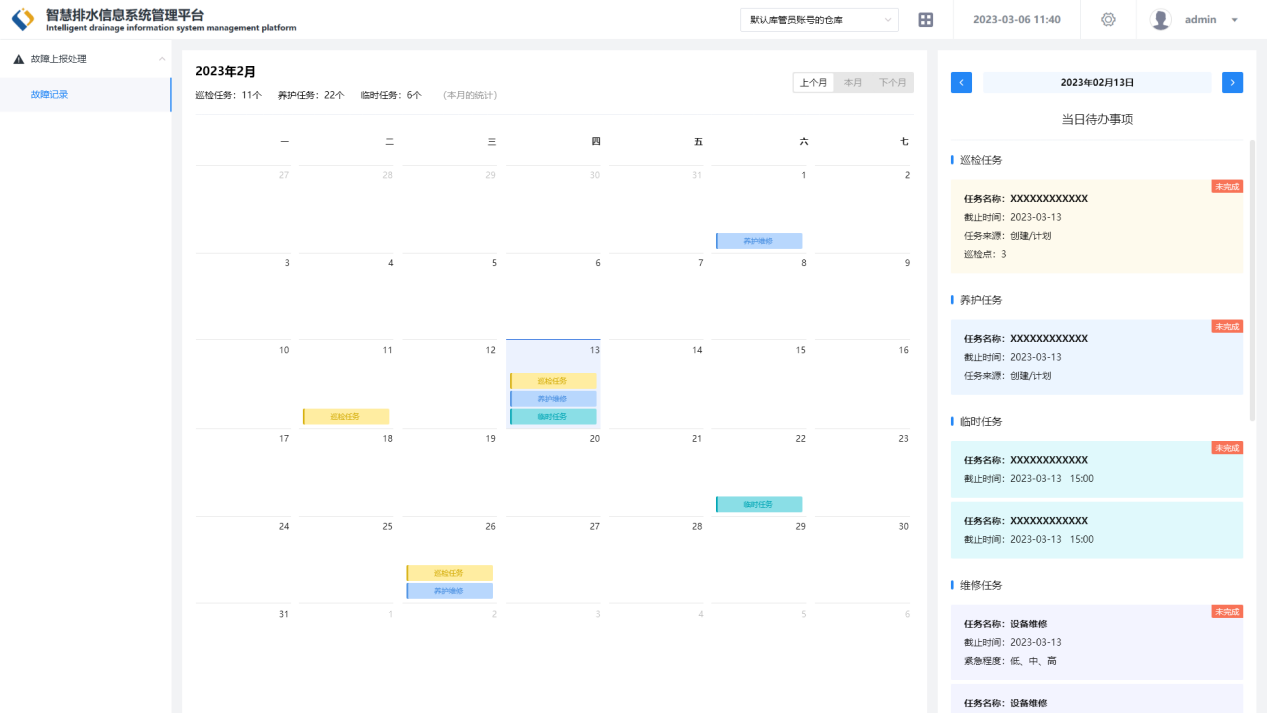Go to previous day with left arrow

tap(961, 83)
